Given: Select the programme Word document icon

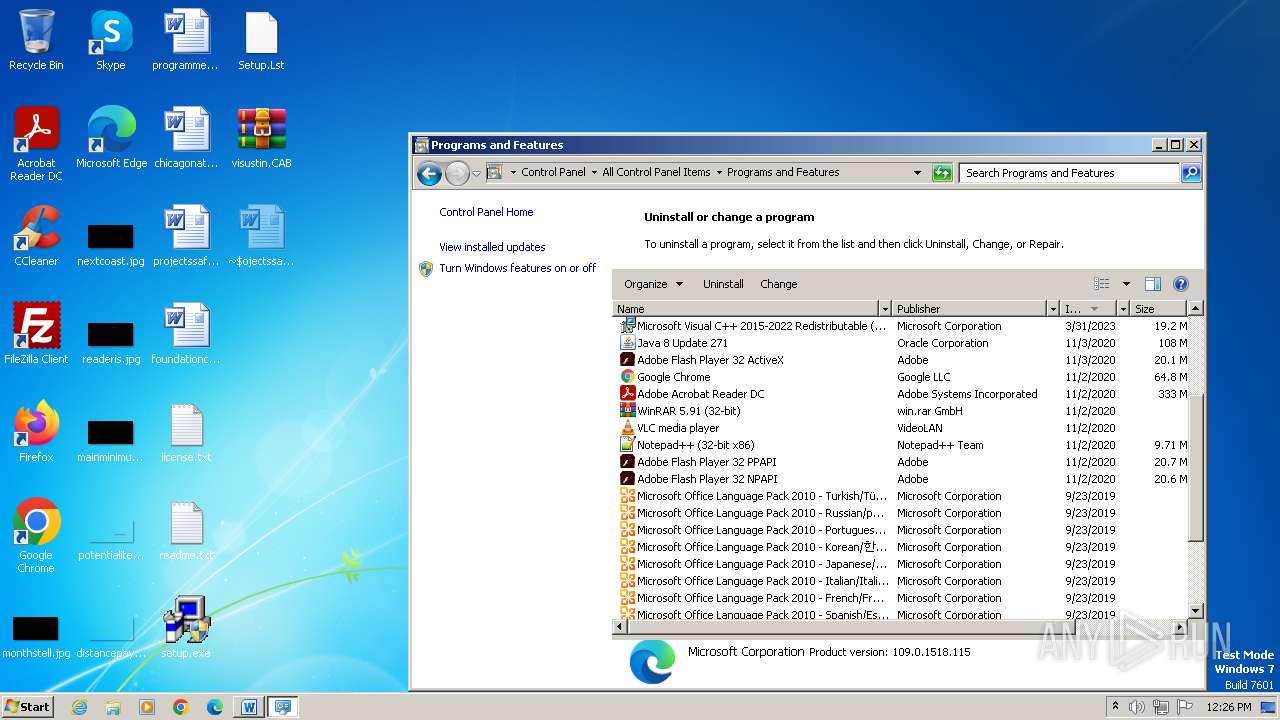Looking at the screenshot, I should tap(186, 40).
